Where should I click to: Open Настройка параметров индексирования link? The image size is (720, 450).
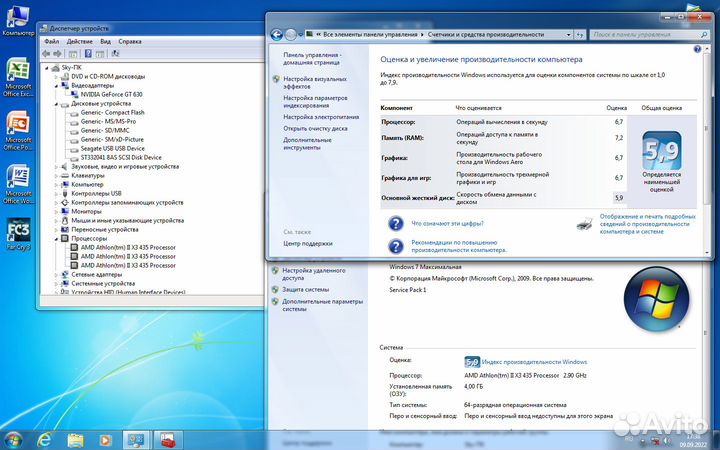pyautogui.click(x=315, y=101)
